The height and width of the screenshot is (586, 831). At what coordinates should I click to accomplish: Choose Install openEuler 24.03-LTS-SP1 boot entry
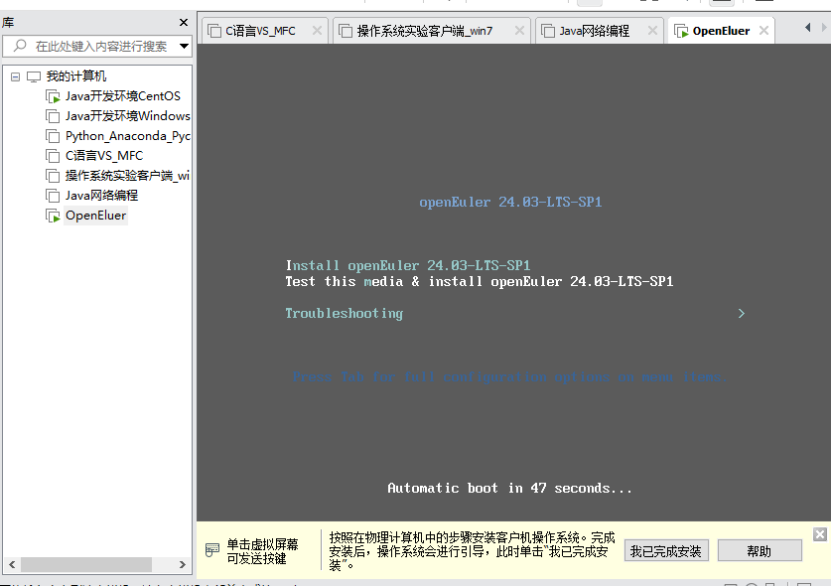(x=408, y=265)
